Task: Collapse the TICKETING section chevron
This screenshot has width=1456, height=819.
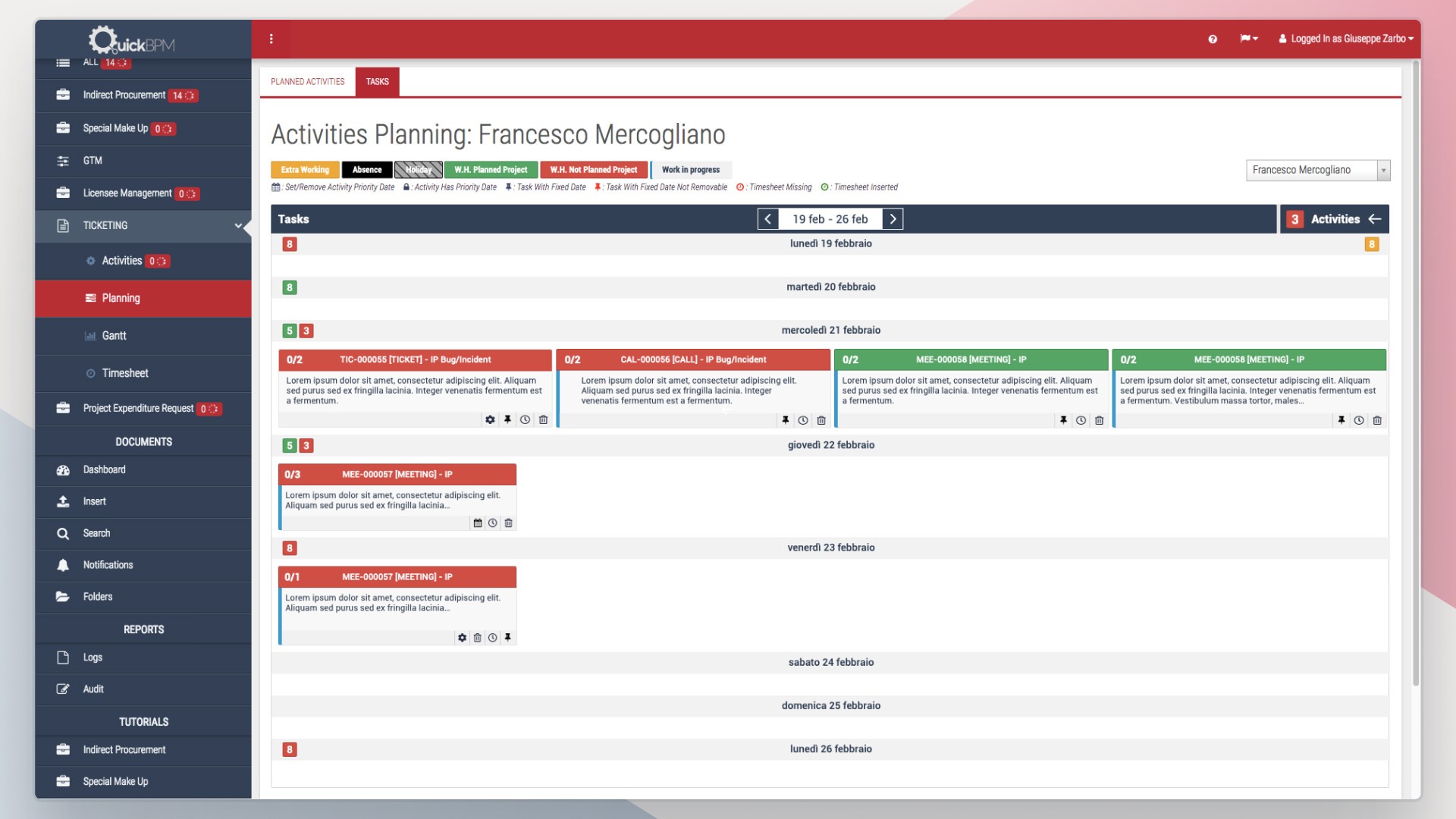Action: coord(239,226)
